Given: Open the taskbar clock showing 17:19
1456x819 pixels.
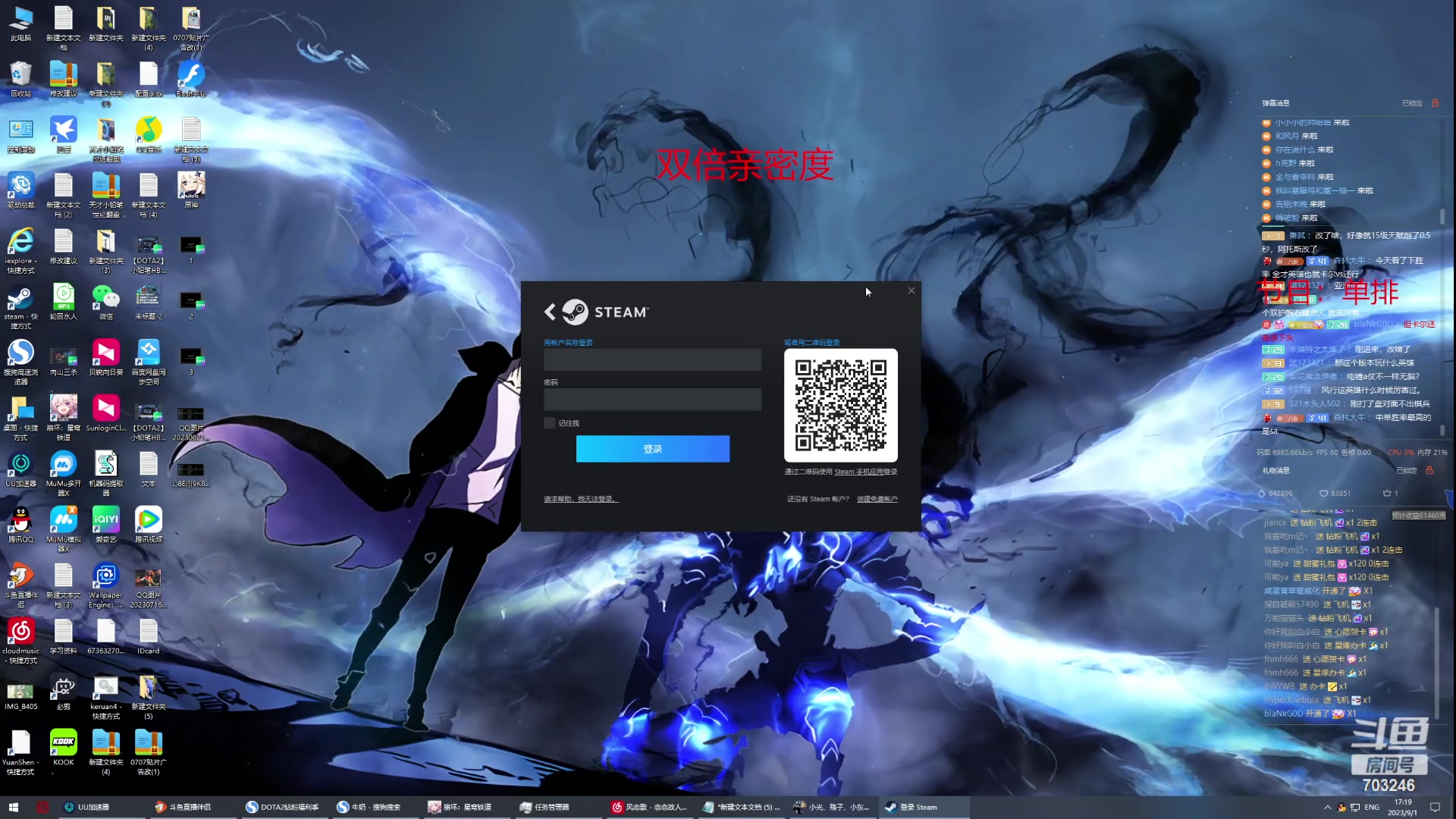Looking at the screenshot, I should [1403, 807].
